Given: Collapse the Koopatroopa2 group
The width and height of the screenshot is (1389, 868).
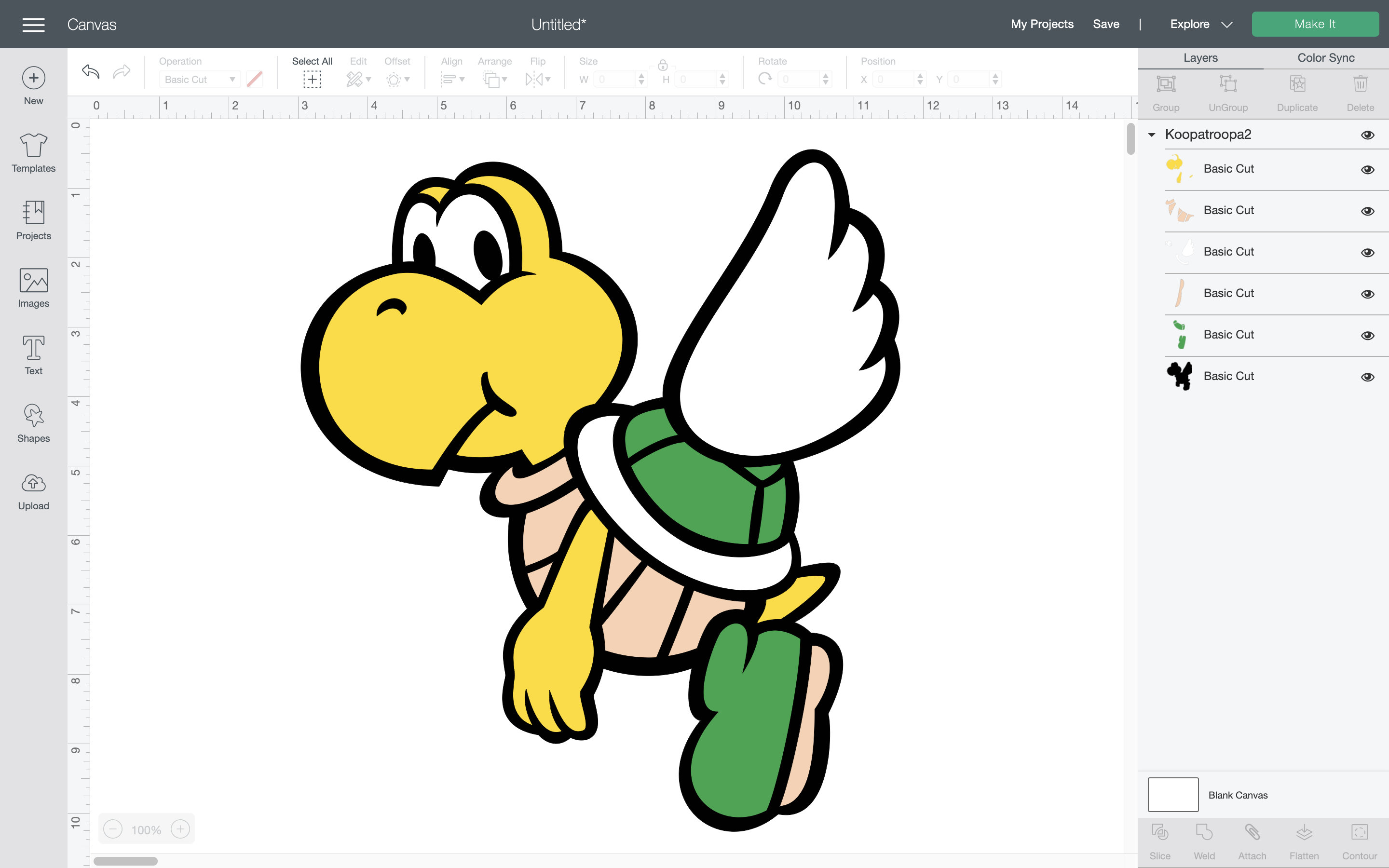Looking at the screenshot, I should tap(1151, 135).
